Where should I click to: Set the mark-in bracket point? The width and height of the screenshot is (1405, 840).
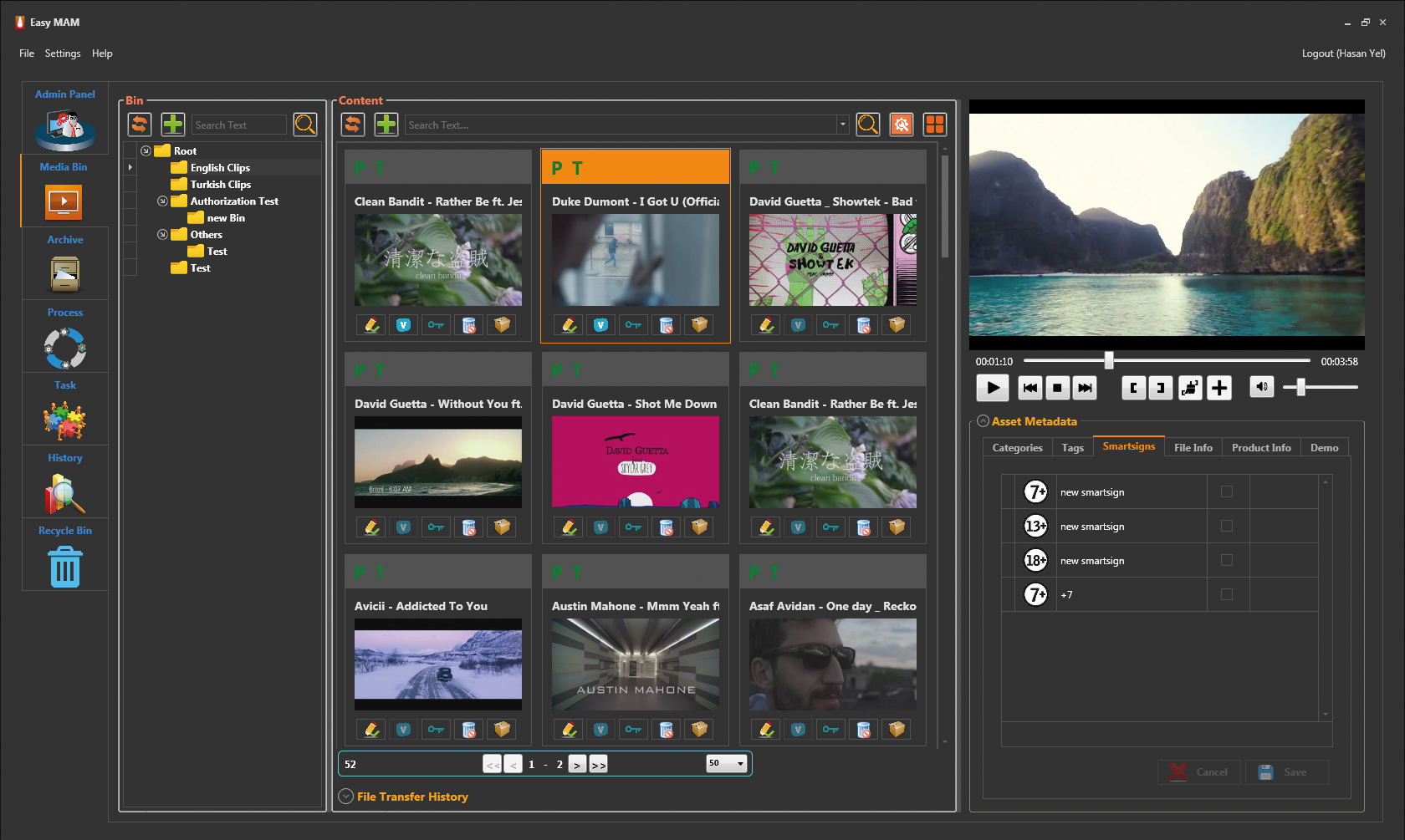[x=1134, y=388]
